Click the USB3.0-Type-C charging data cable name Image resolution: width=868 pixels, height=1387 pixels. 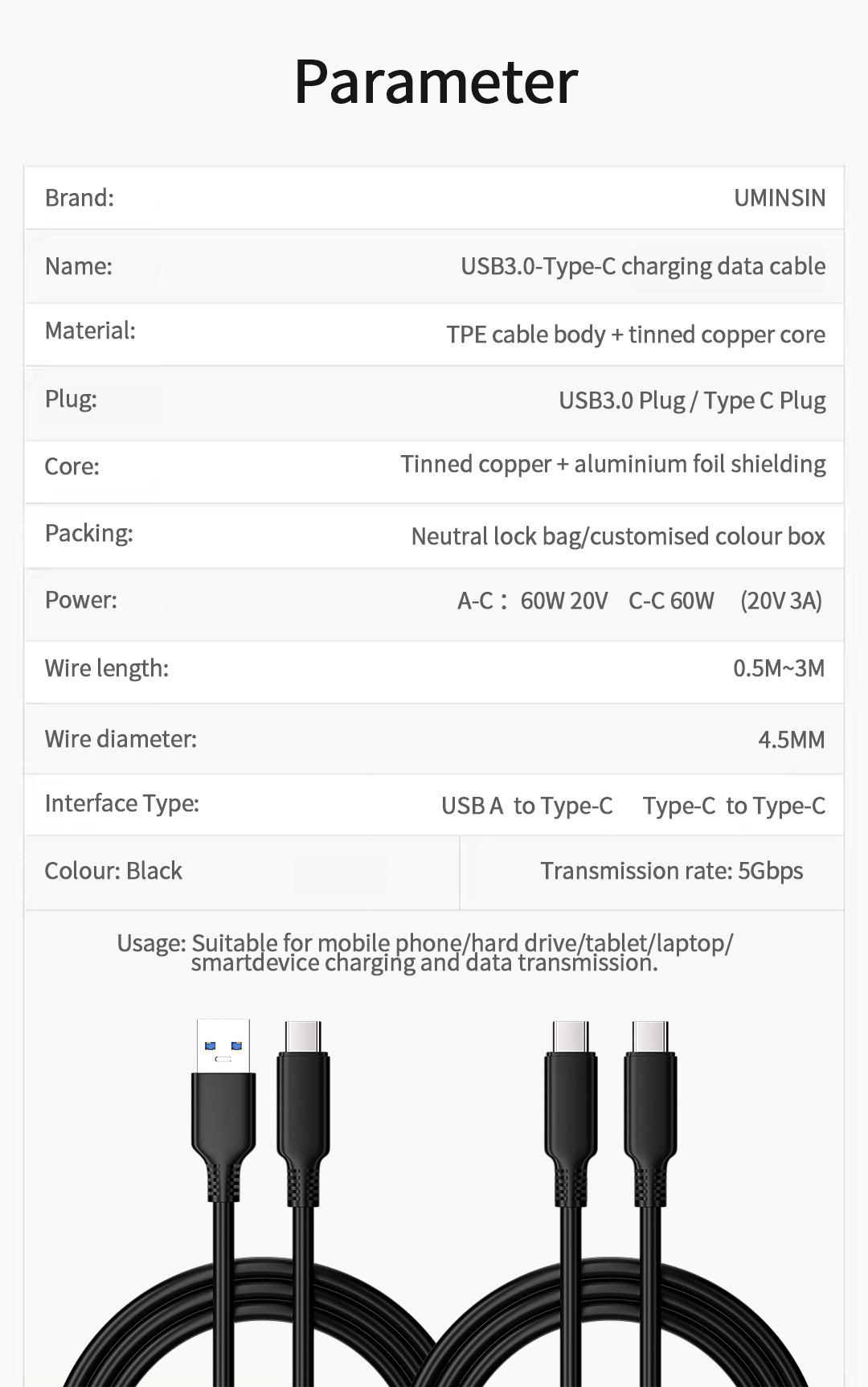(x=642, y=266)
